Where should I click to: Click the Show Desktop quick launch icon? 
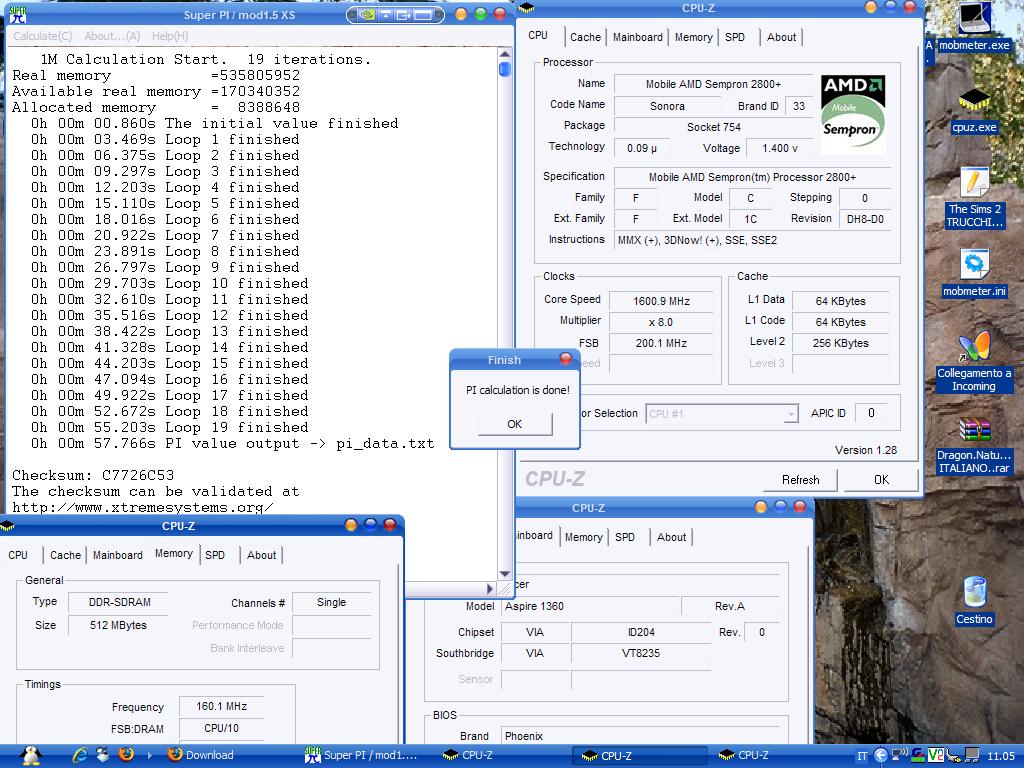(x=103, y=755)
